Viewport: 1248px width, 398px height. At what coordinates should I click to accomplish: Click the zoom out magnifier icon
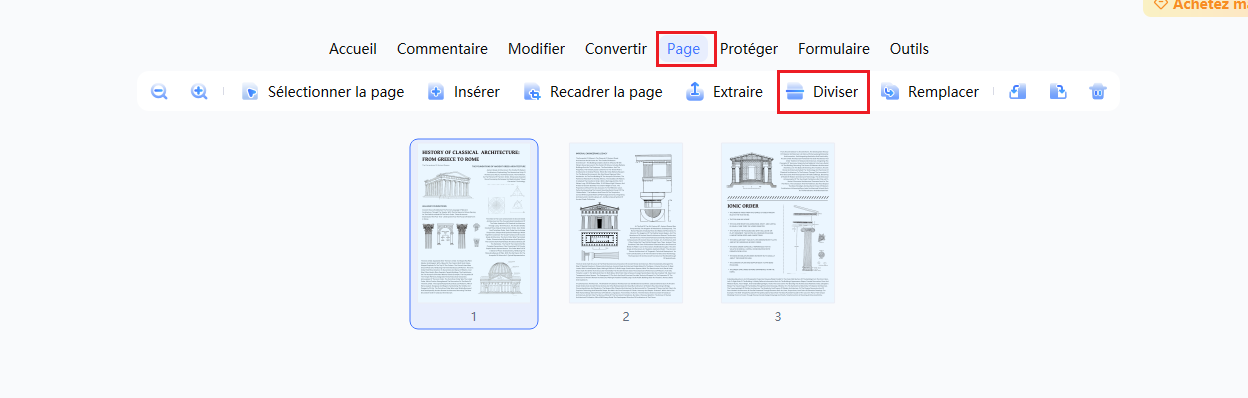coord(159,92)
